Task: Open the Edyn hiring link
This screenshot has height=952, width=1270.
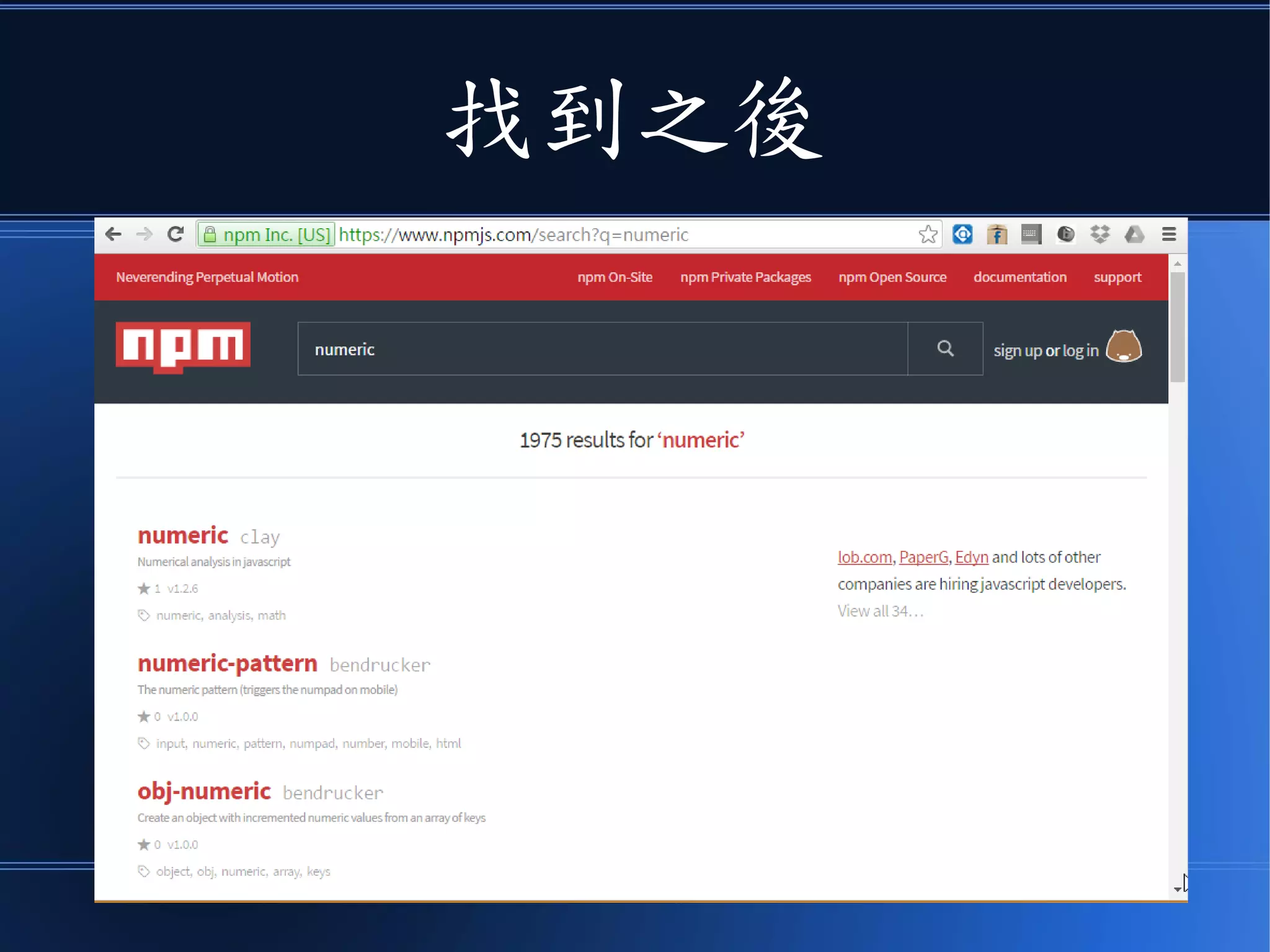Action: tap(972, 557)
